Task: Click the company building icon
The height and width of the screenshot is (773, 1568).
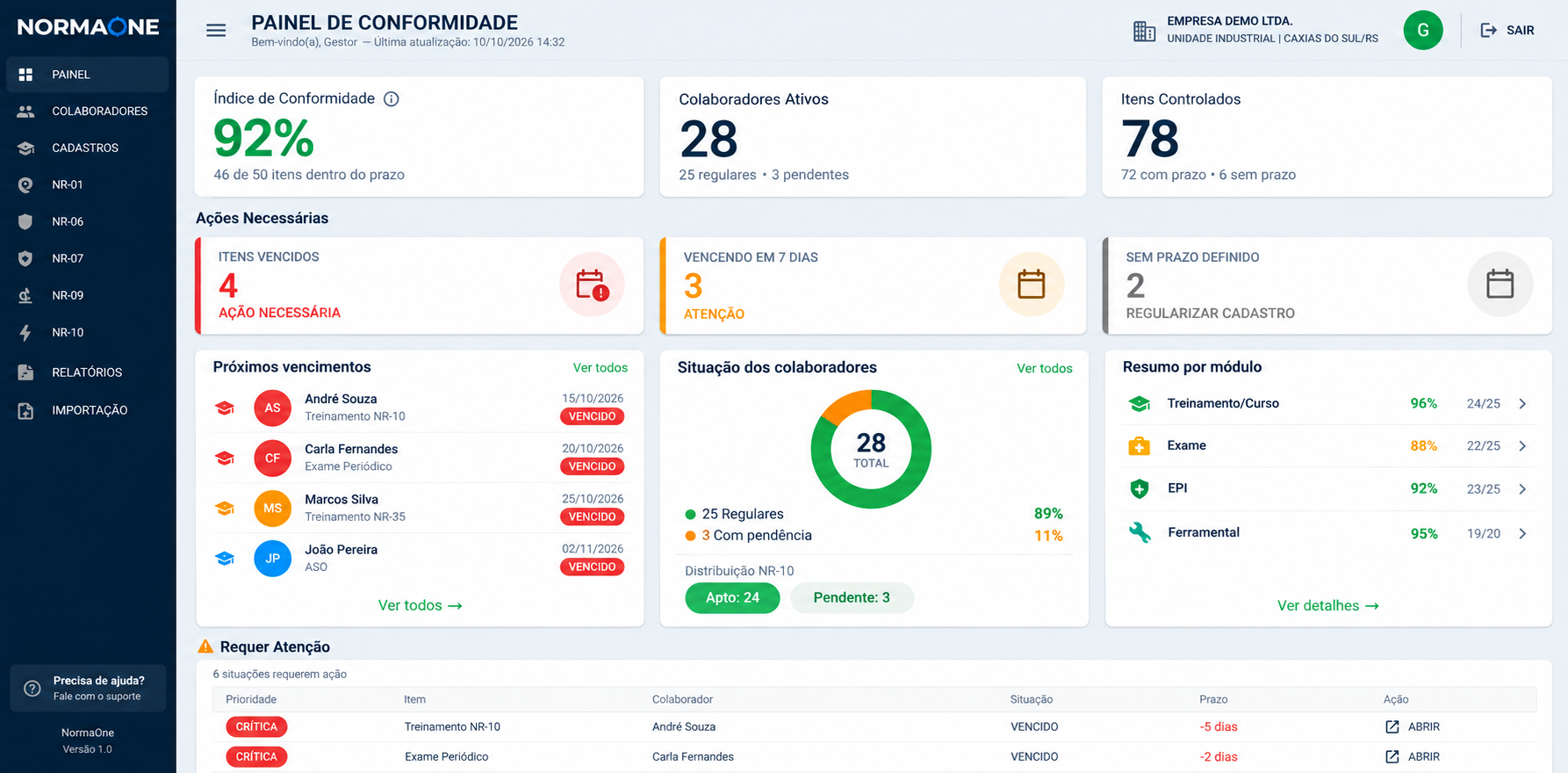Action: click(x=1144, y=32)
